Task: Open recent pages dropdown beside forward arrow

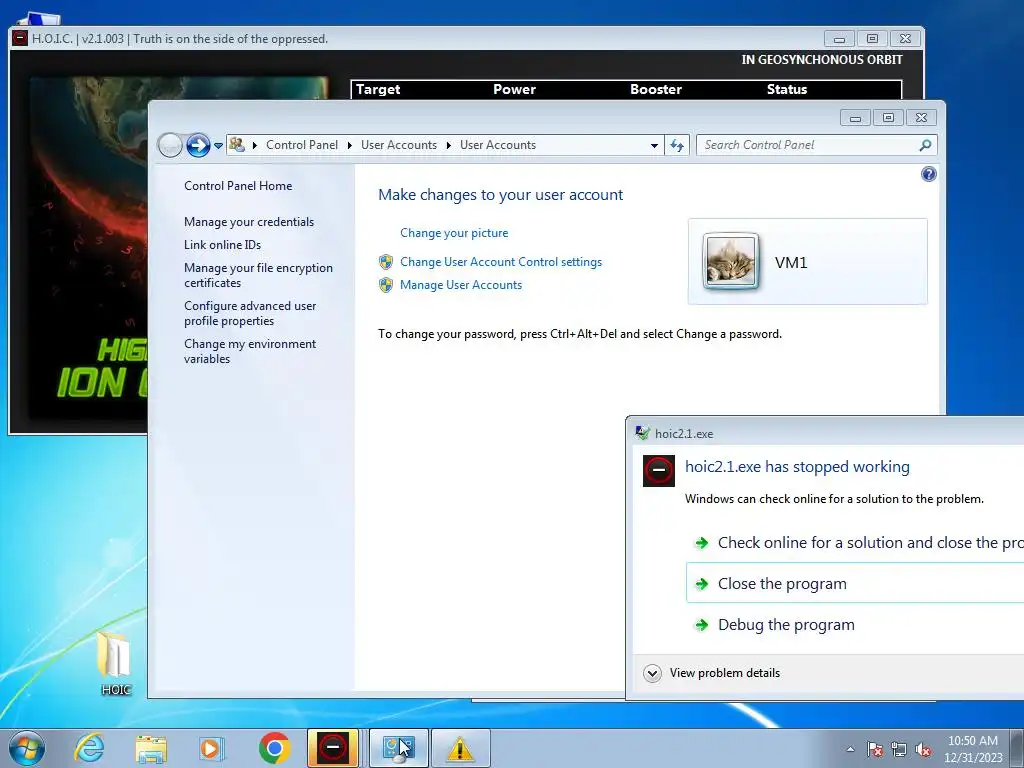Action: click(x=218, y=146)
